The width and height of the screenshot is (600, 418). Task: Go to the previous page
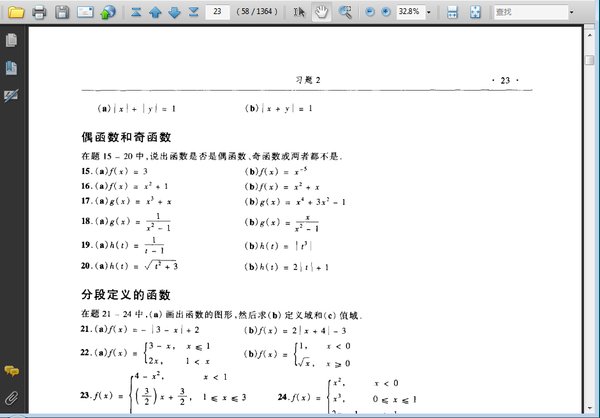coord(155,12)
